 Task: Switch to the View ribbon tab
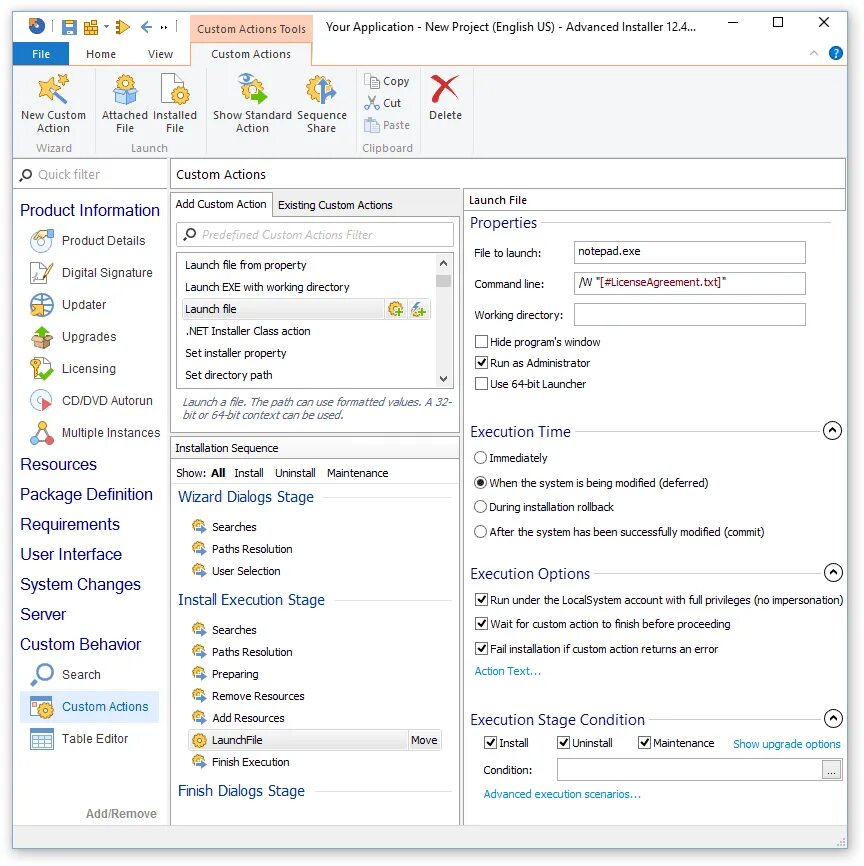click(160, 54)
